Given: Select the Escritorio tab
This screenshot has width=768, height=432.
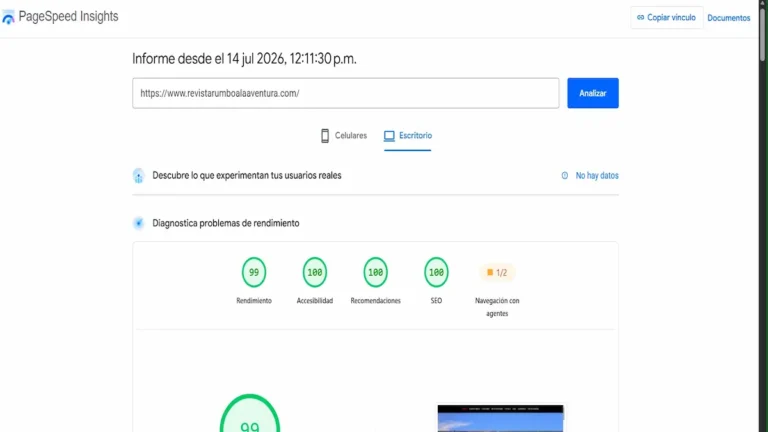Looking at the screenshot, I should click(x=408, y=136).
